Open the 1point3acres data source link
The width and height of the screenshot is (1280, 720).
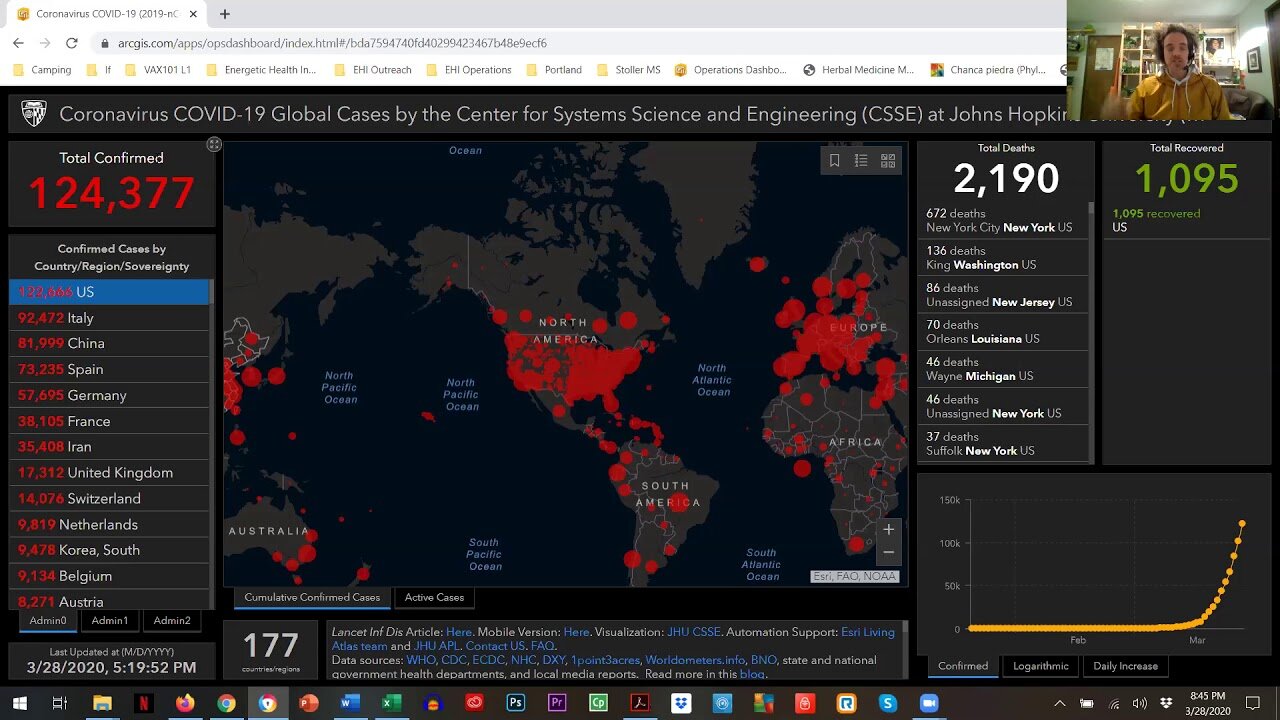[x=606, y=660]
